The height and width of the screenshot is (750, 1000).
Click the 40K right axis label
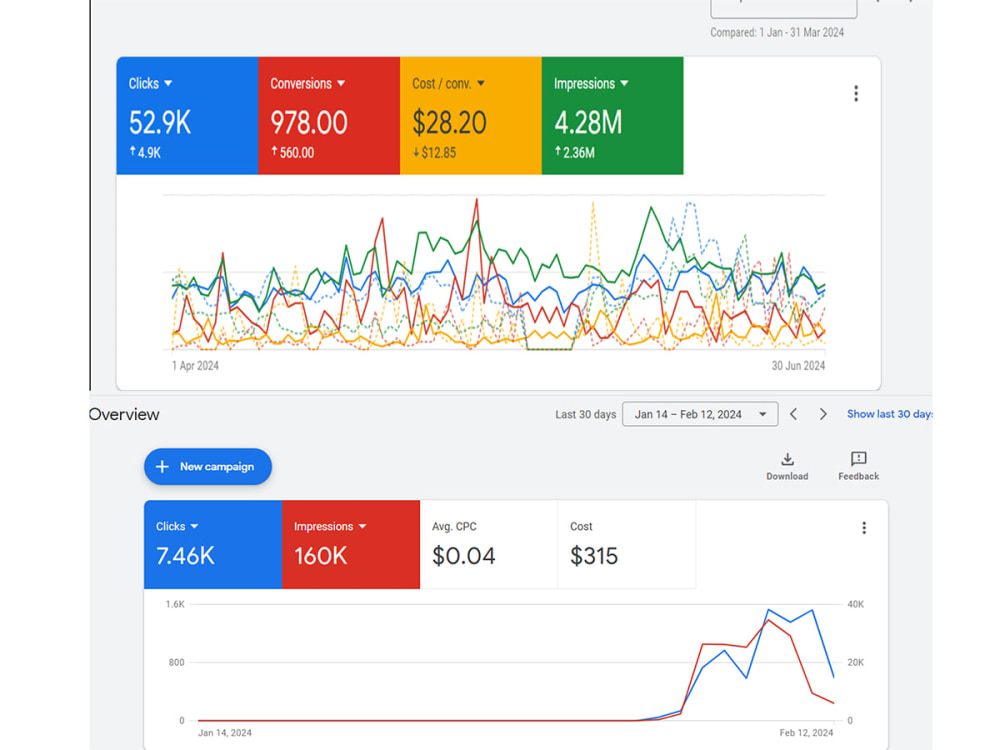[x=856, y=604]
